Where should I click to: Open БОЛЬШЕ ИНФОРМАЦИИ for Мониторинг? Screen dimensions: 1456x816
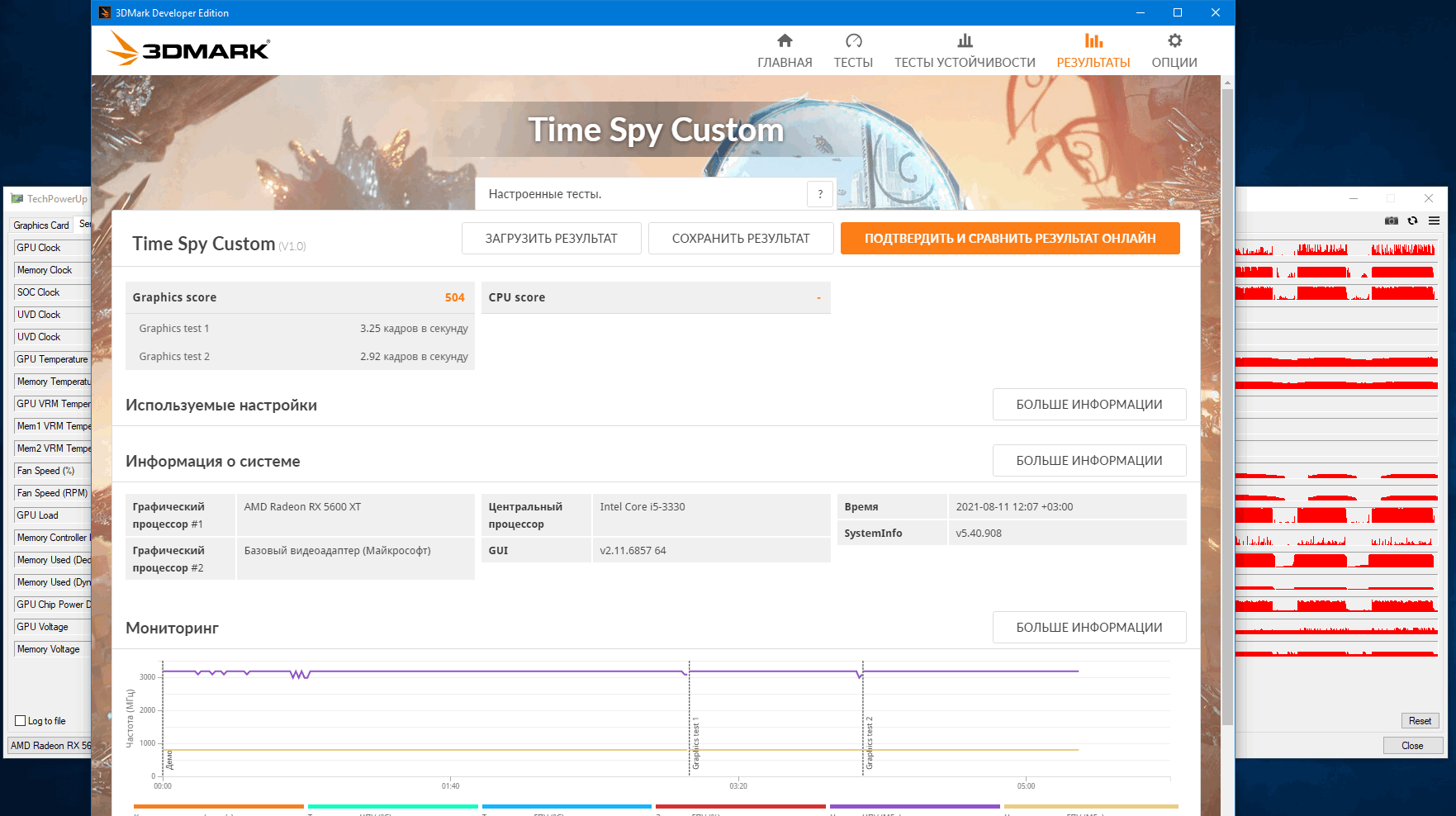click(1089, 628)
